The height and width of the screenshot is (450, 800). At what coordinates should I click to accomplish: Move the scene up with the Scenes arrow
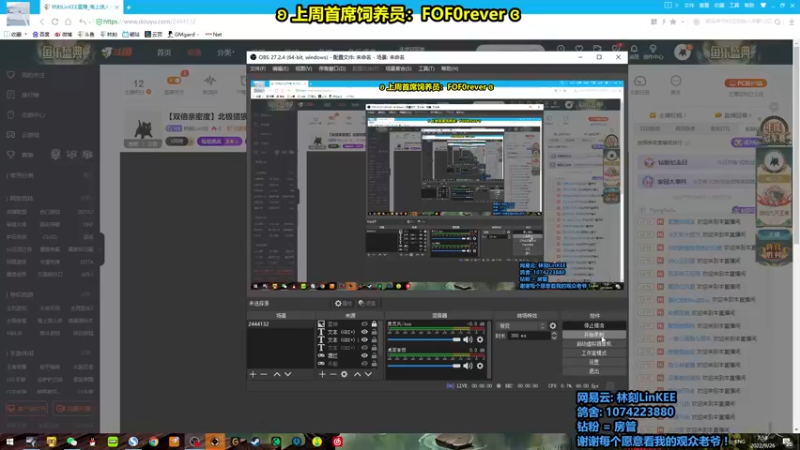(x=277, y=374)
